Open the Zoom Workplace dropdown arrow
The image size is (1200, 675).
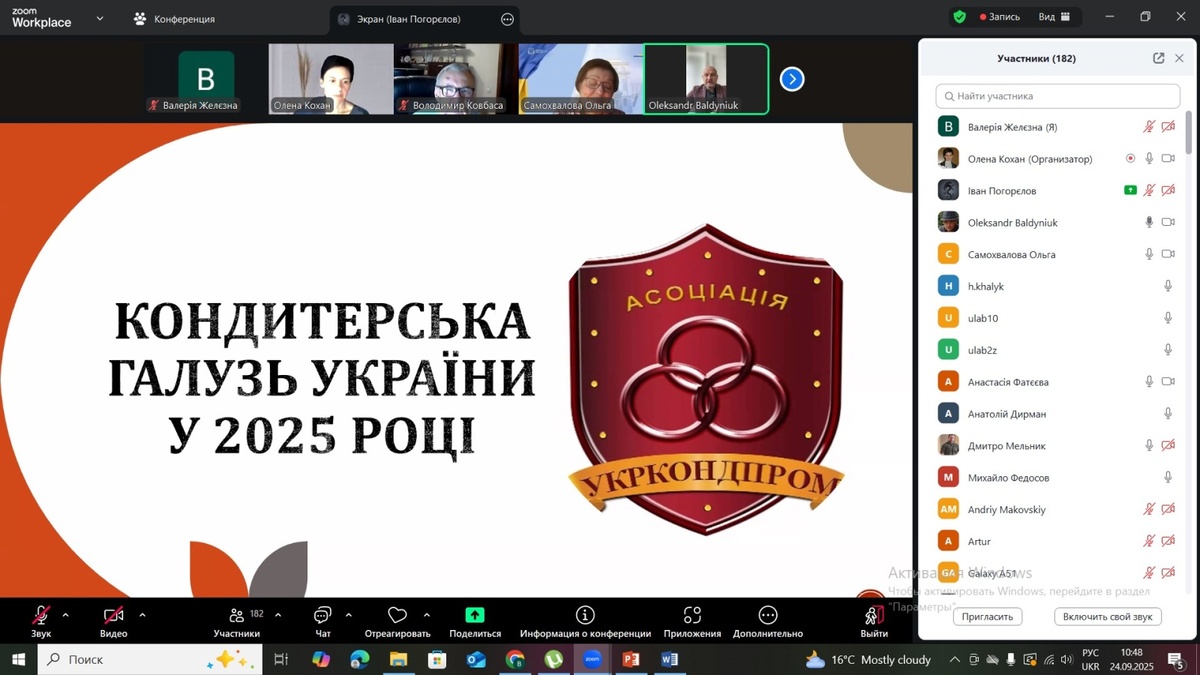[99, 18]
